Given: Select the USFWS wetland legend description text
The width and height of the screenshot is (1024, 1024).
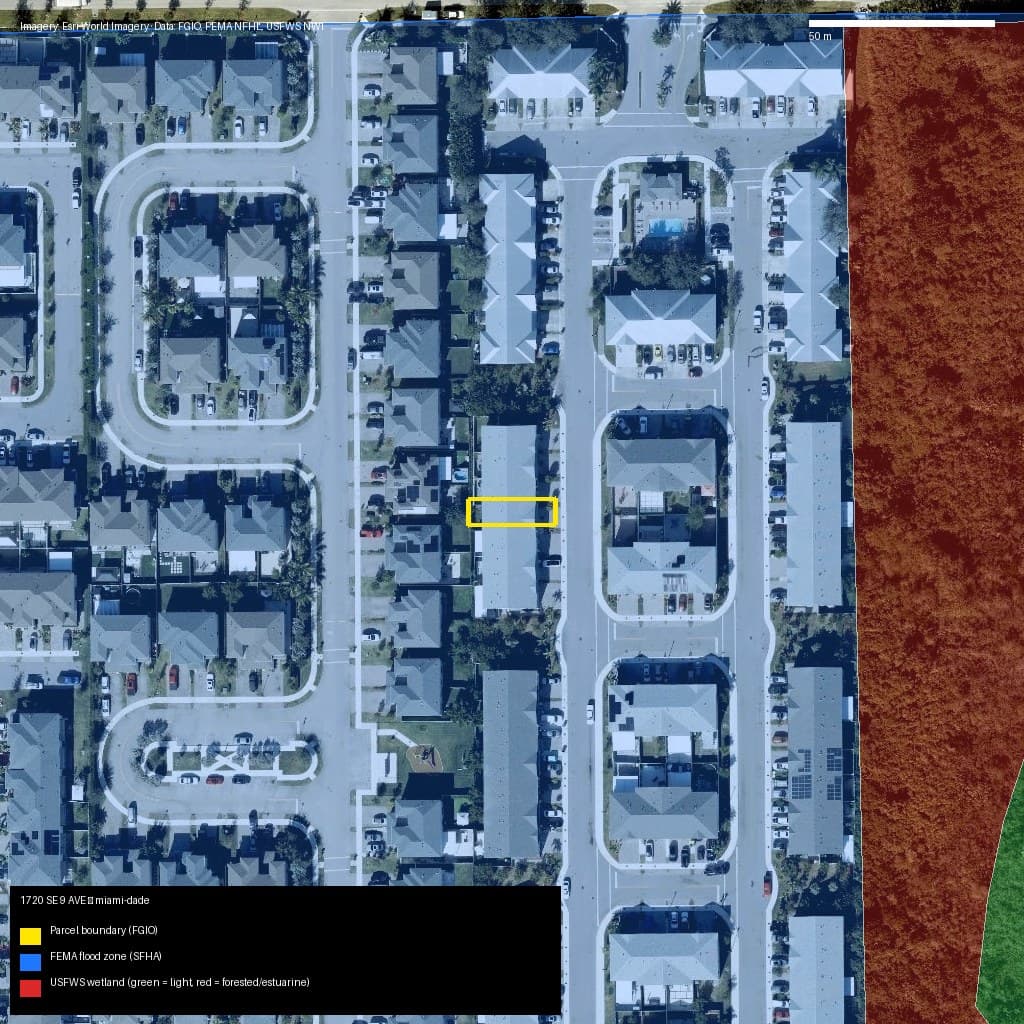Looking at the screenshot, I should click(180, 982).
